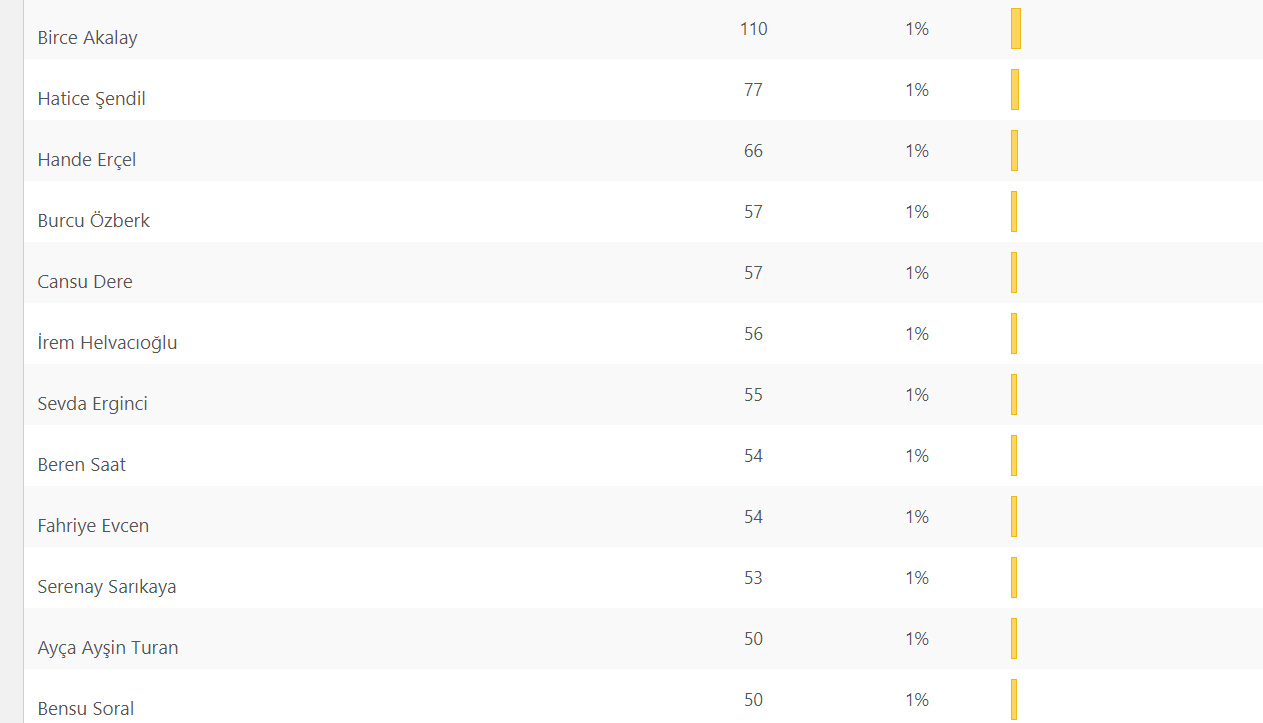The image size is (1263, 723).
Task: Click the name Birce Akalay
Action: [87, 38]
